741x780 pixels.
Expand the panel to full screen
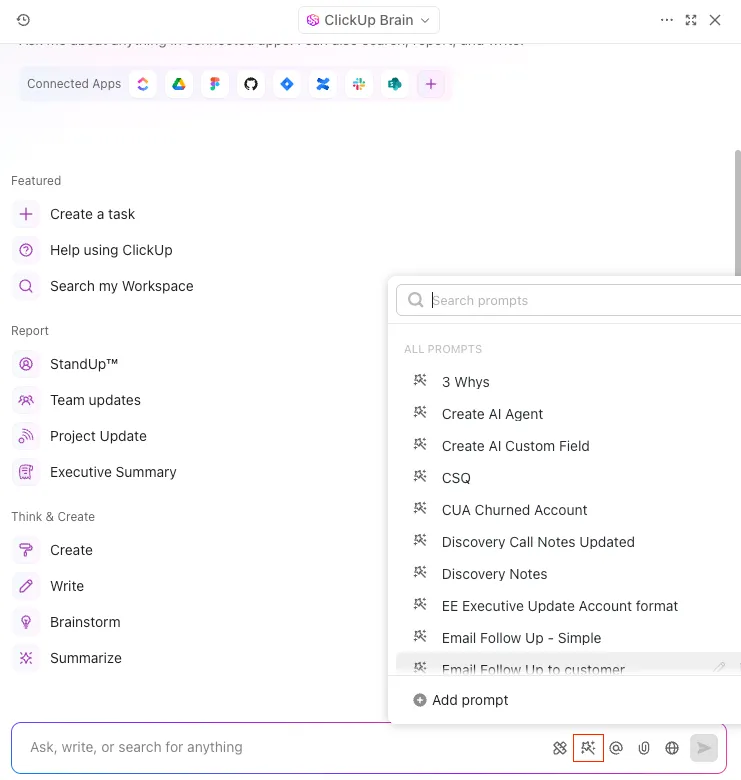(691, 20)
